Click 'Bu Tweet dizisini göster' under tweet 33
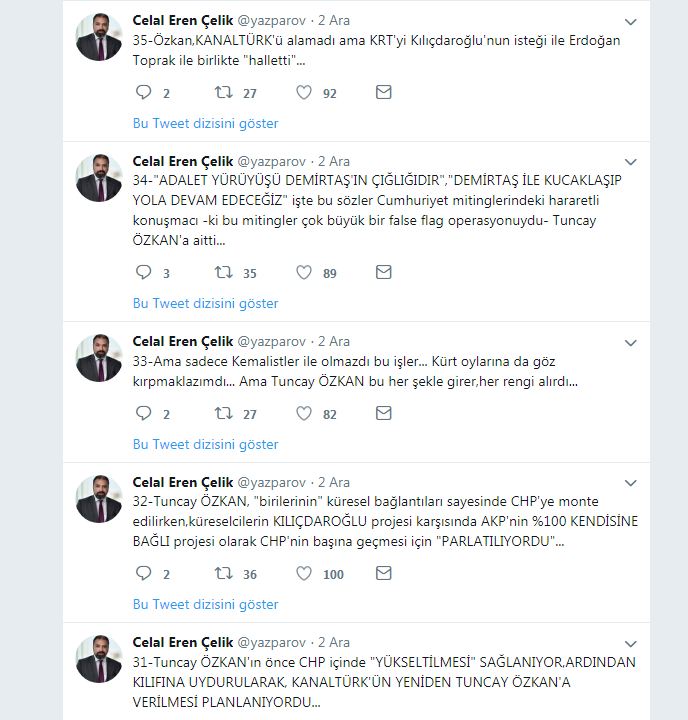688x720 pixels. pos(206,444)
